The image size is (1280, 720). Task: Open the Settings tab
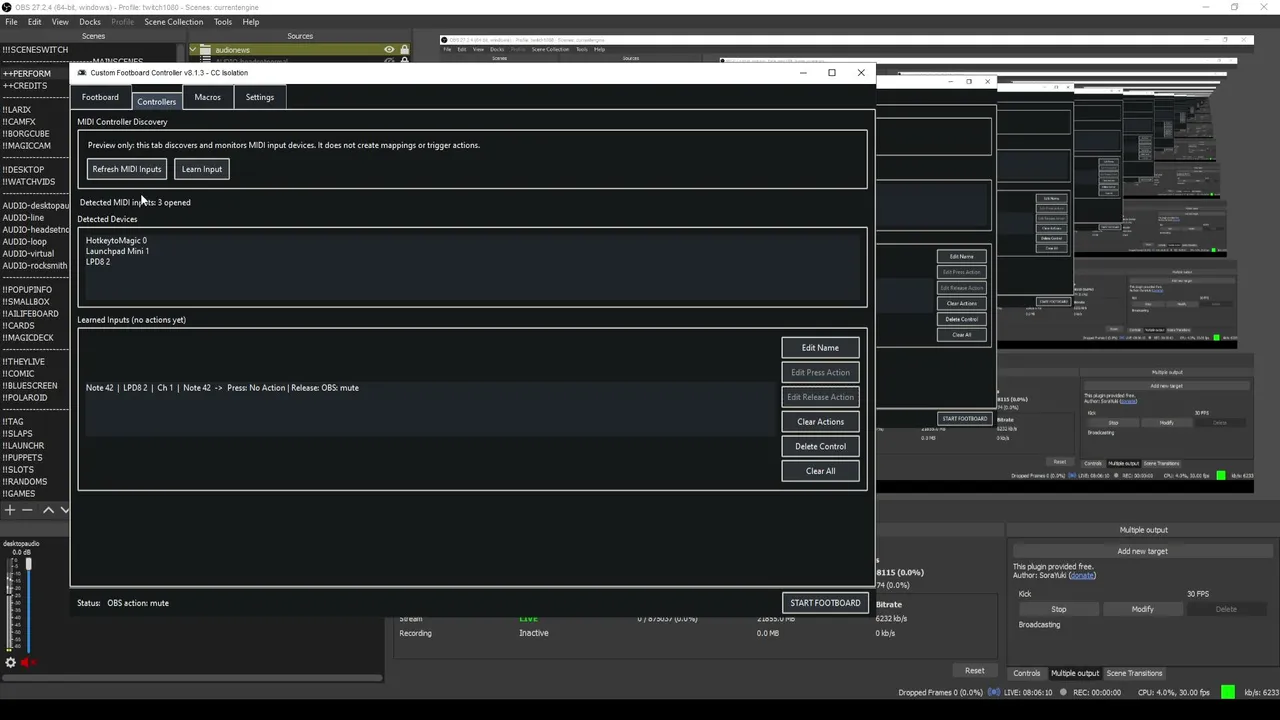point(260,97)
